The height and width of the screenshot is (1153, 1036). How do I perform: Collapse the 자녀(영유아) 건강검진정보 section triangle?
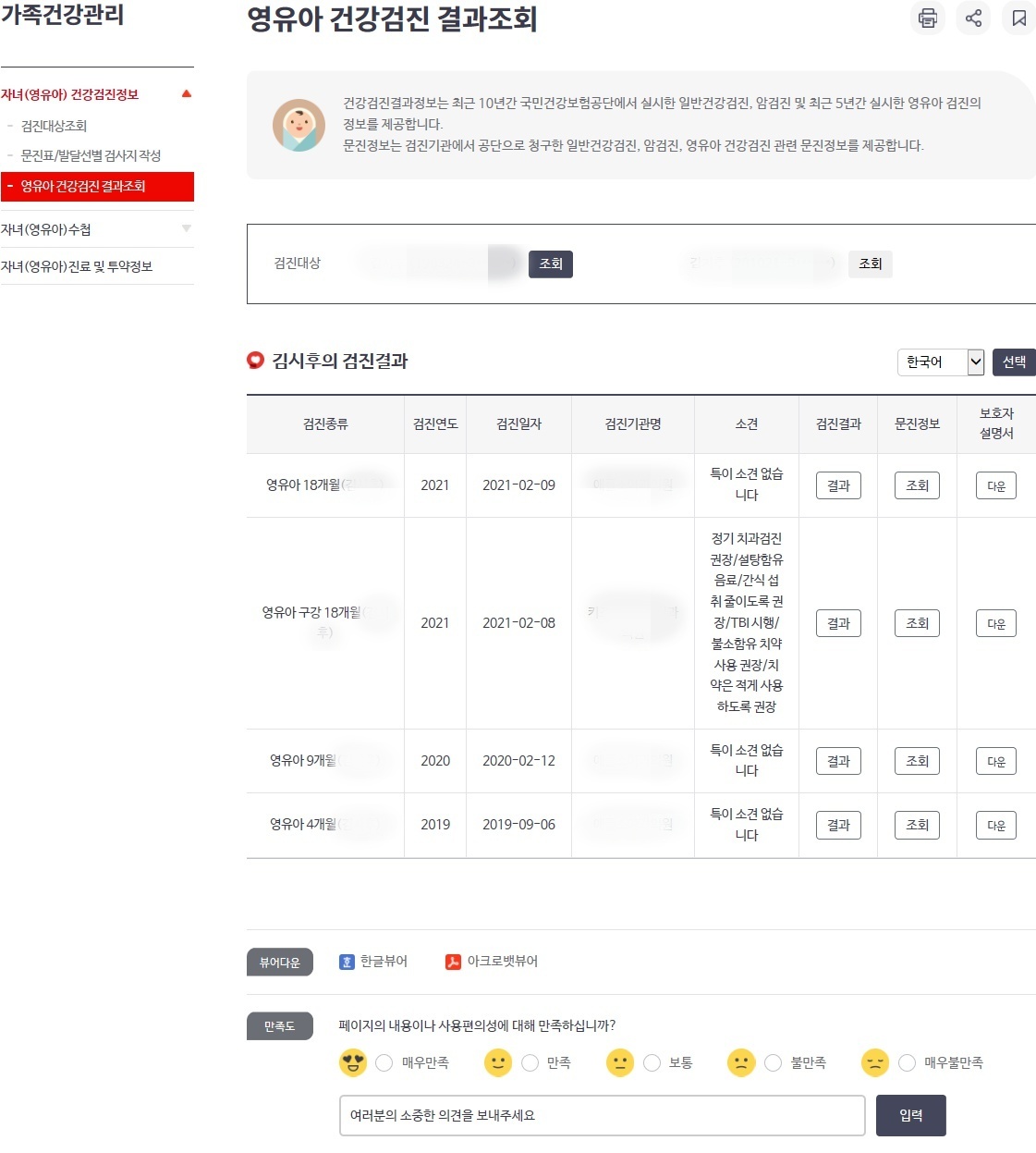(x=187, y=93)
